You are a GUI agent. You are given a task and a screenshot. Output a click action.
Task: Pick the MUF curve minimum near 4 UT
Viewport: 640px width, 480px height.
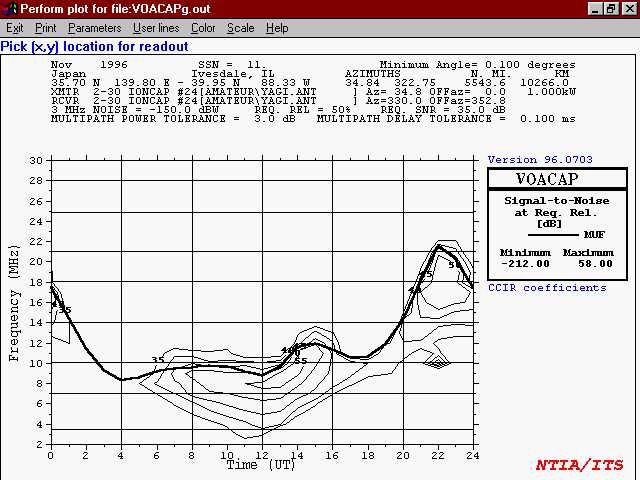[x=121, y=380]
